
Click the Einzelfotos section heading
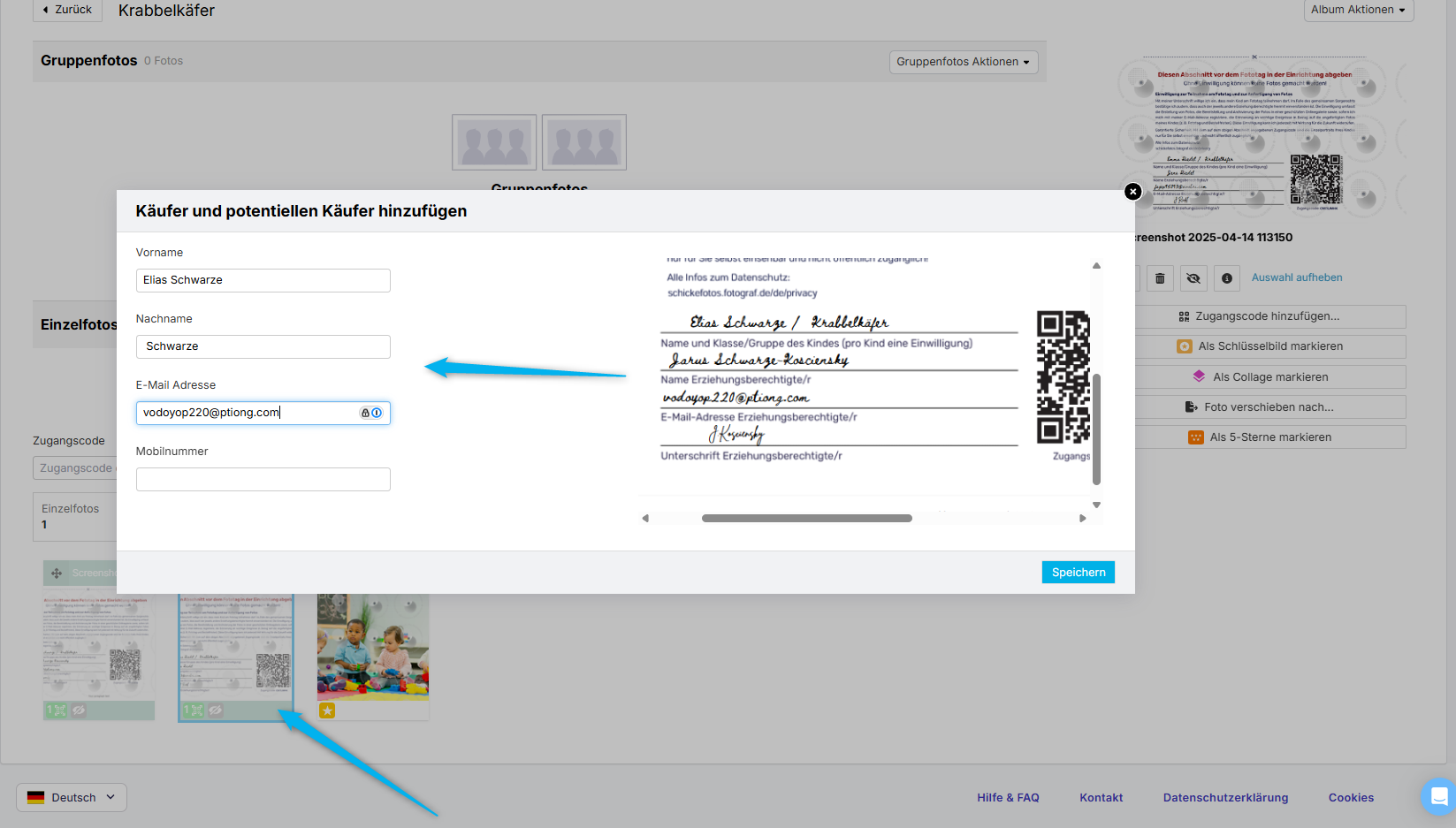coord(79,325)
